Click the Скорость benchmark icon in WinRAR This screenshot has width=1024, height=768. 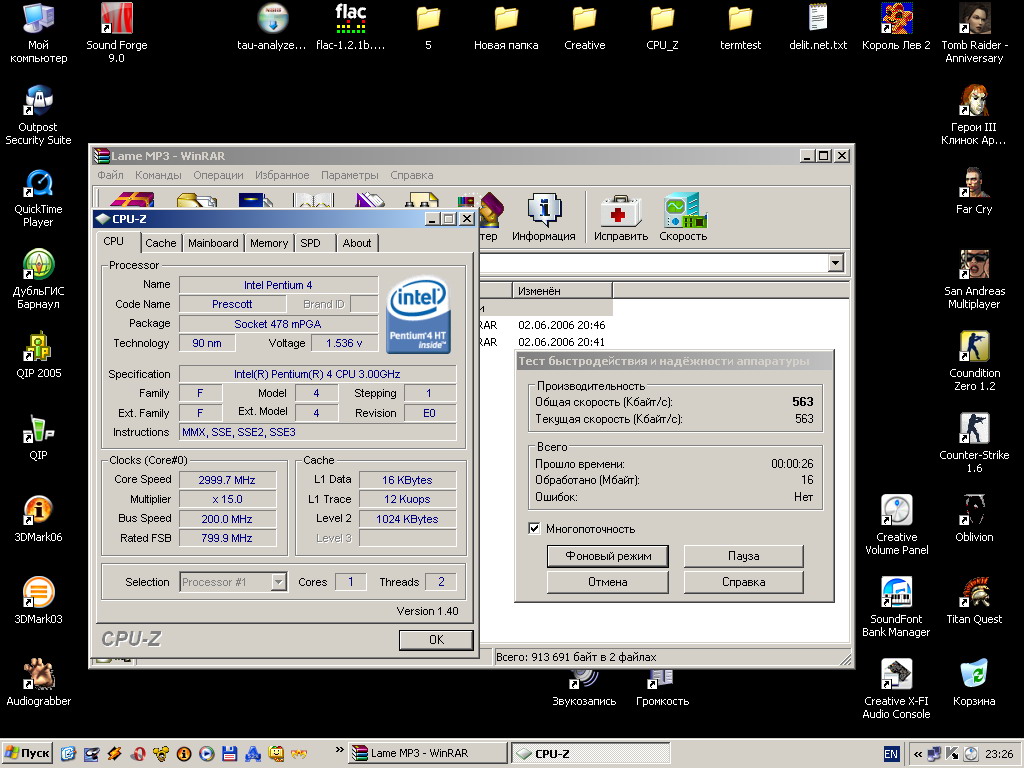[683, 217]
